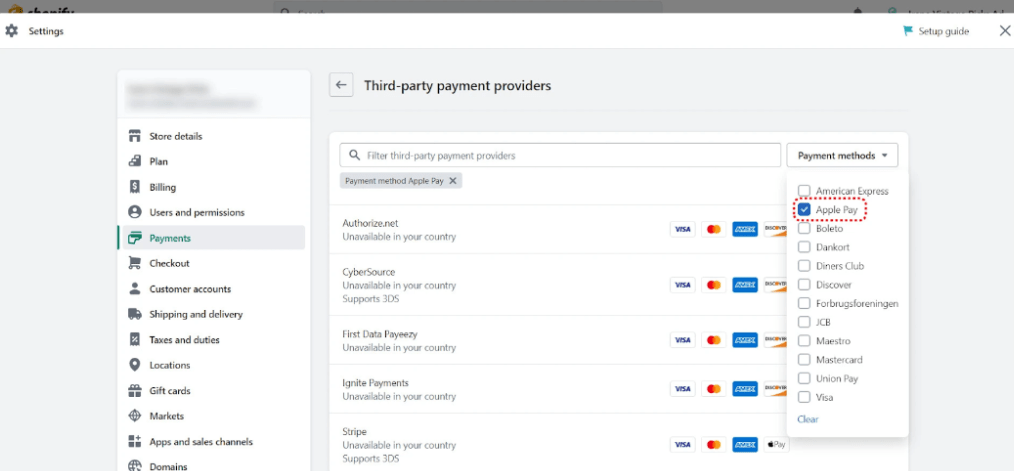Check the Maestro checkbox
The height and width of the screenshot is (471, 1014).
click(804, 341)
